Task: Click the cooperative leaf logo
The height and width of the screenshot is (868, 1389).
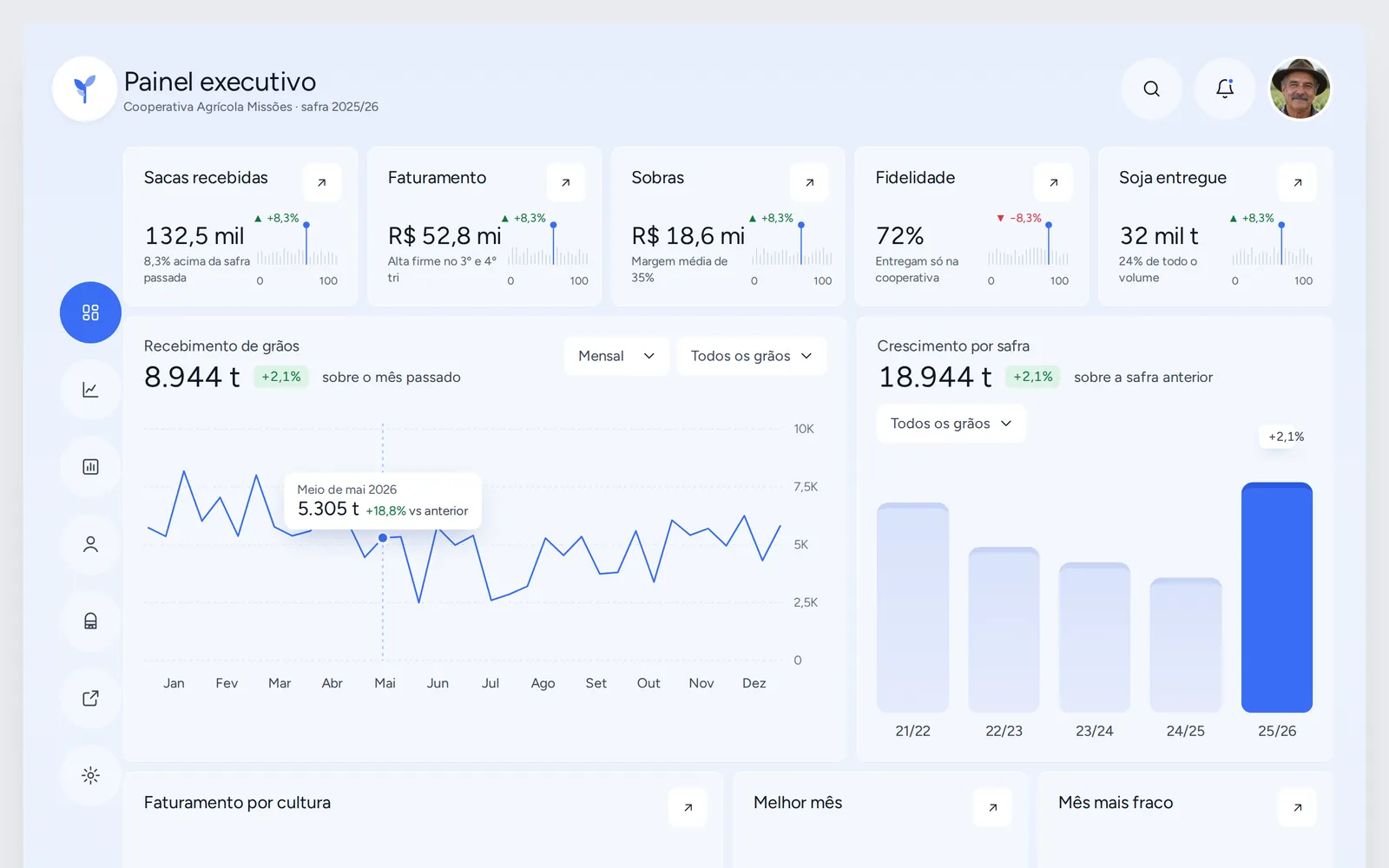Action: [84, 89]
